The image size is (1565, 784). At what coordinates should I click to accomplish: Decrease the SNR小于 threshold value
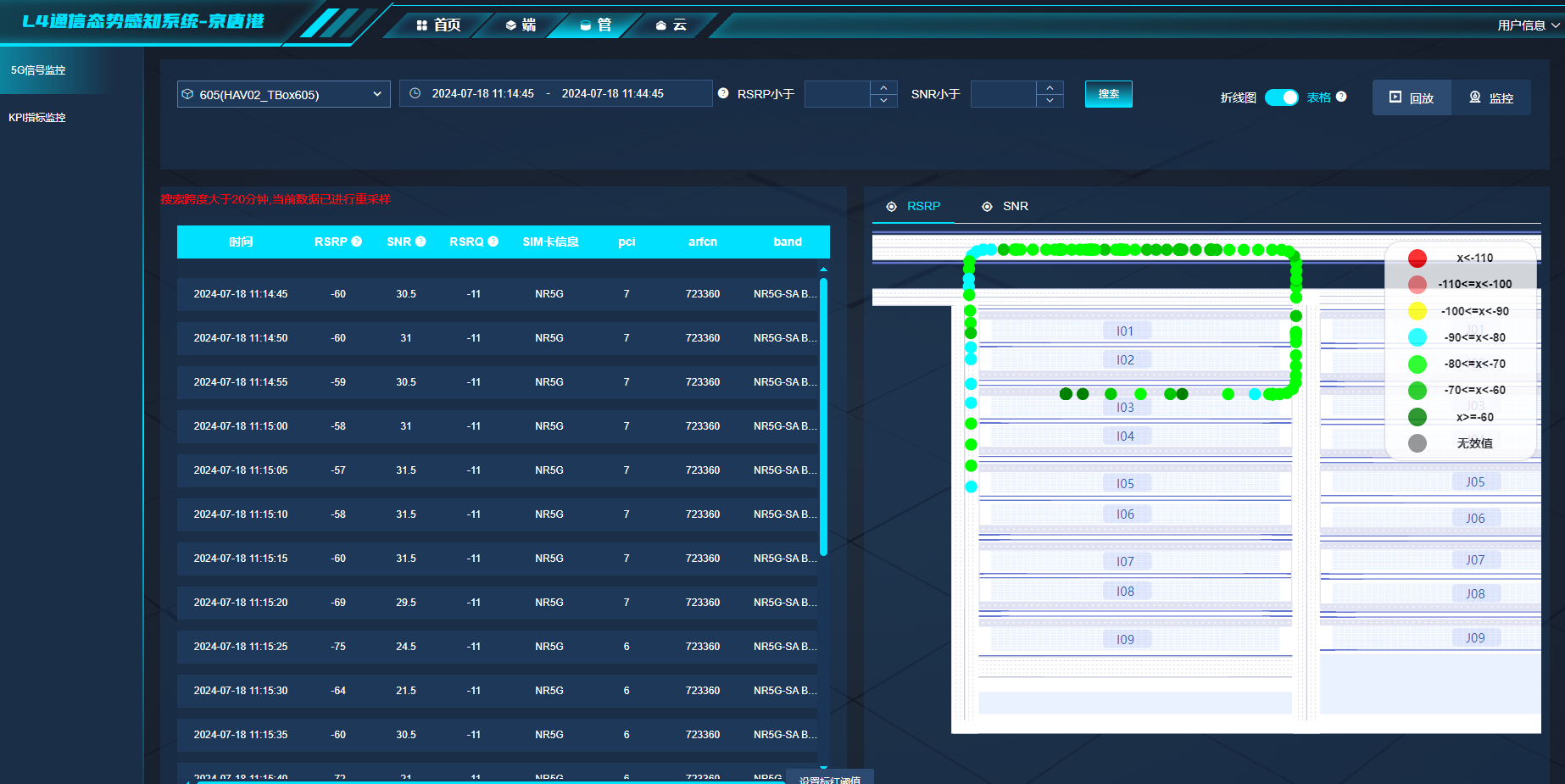click(1050, 101)
